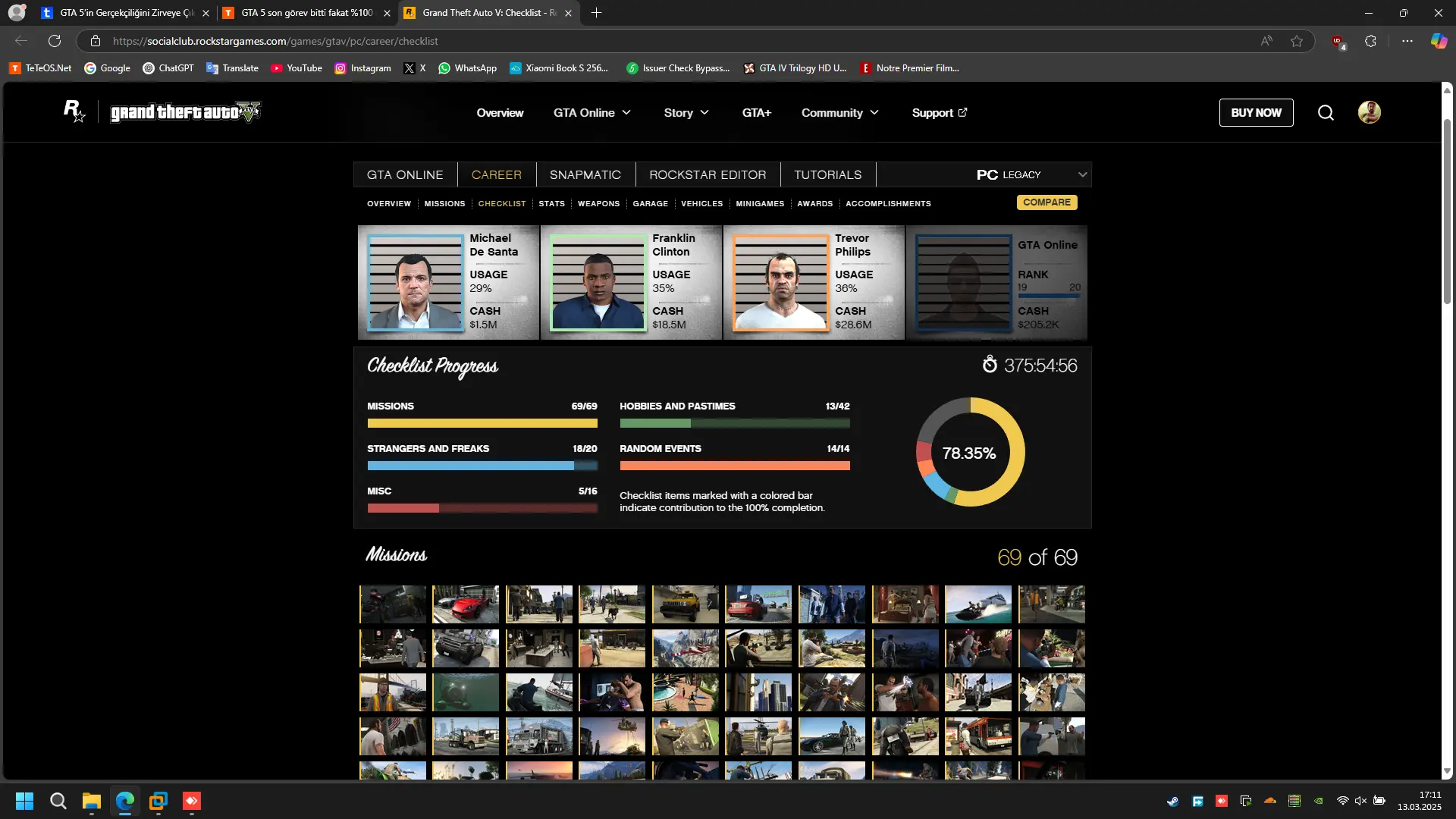1456x819 pixels.
Task: Open the GTA+ navigation link
Action: [756, 113]
